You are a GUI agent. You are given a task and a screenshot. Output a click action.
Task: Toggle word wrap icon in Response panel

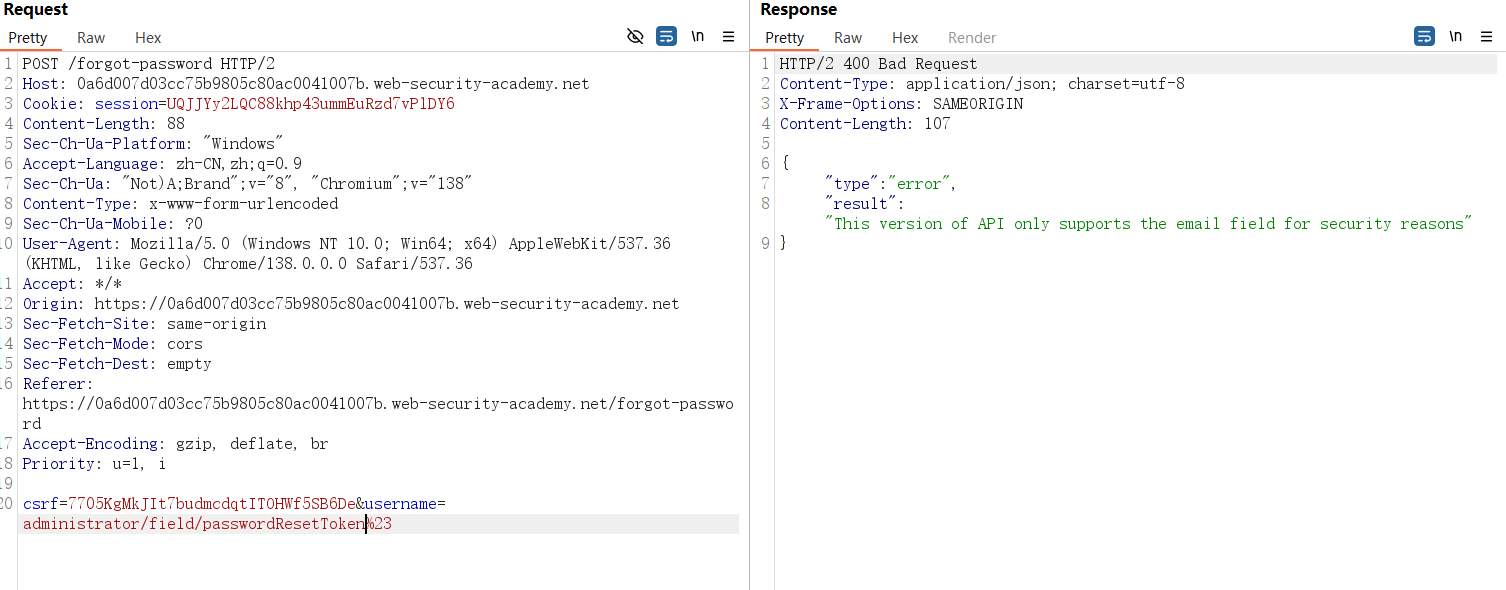pos(1424,37)
